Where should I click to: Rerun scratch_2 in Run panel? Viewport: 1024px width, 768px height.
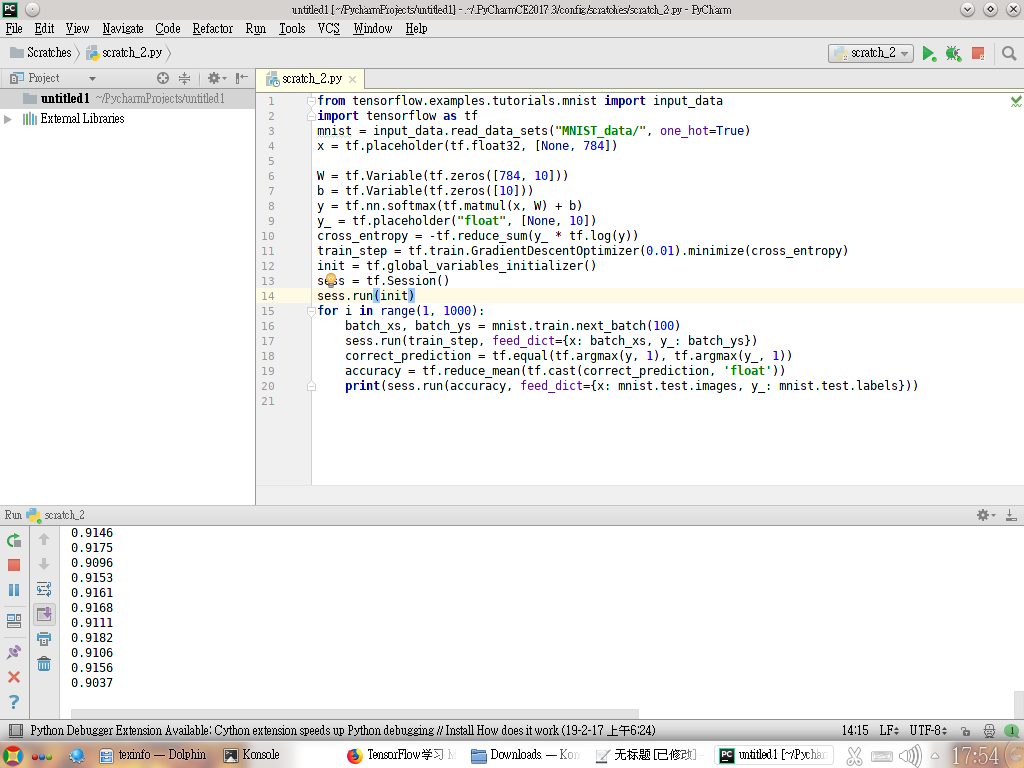click(14, 540)
